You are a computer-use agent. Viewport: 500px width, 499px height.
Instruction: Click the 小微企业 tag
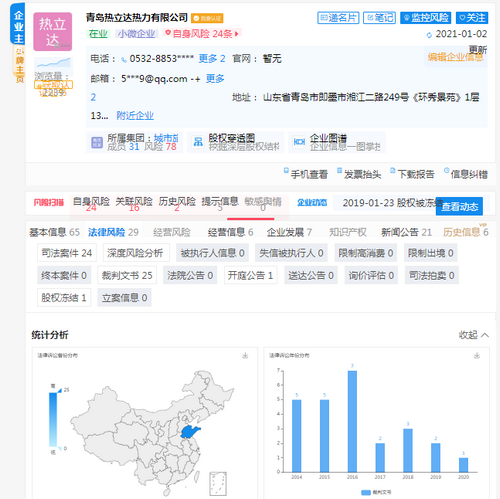pos(137,34)
